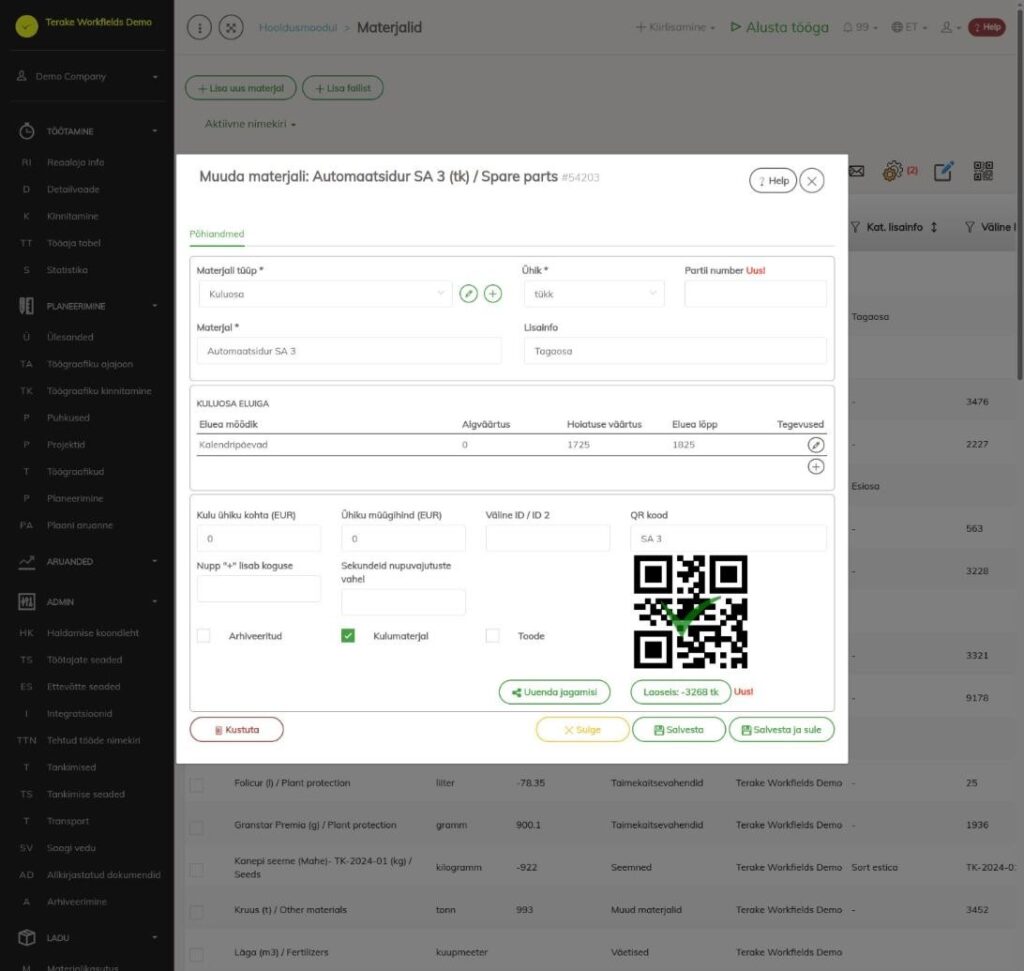Toggle fullscreen with the expand icon

tap(231, 27)
